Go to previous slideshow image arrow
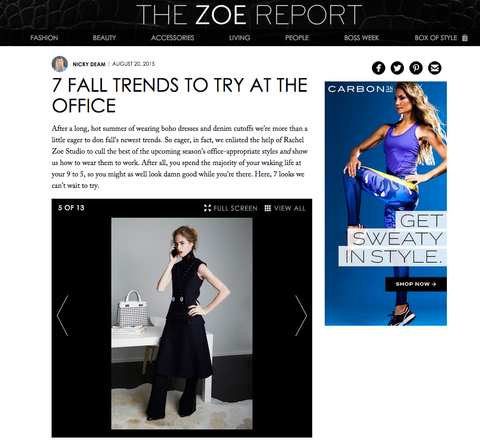 click(63, 315)
